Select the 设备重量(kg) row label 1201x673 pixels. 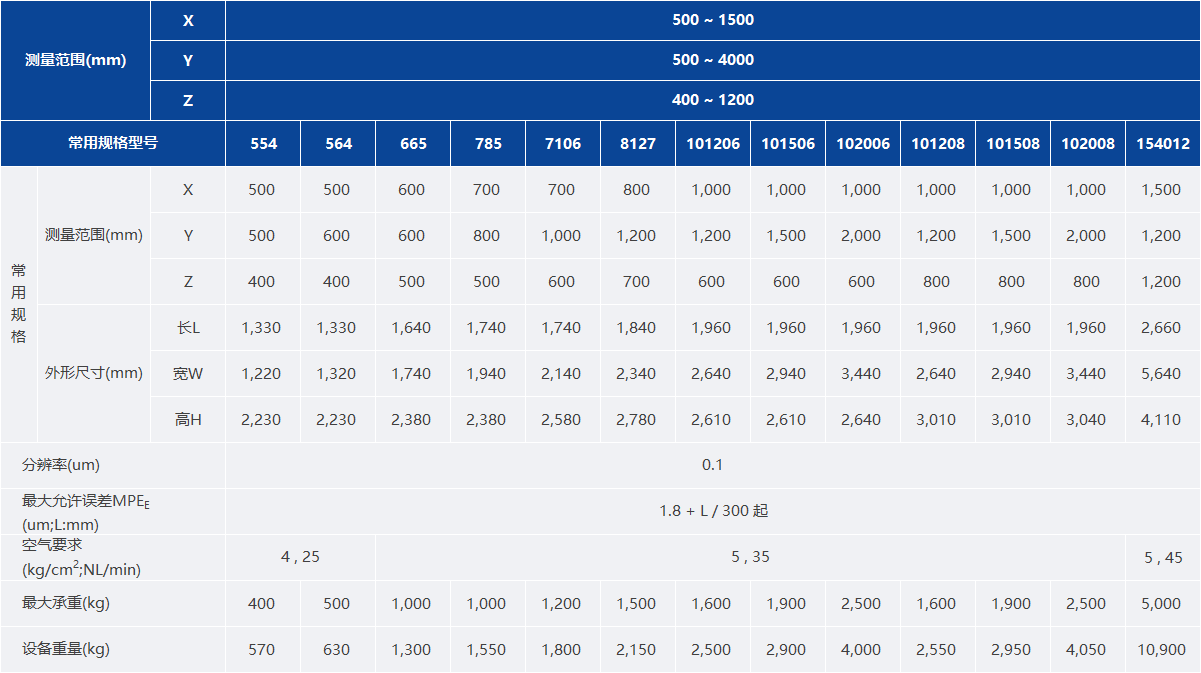[65, 650]
